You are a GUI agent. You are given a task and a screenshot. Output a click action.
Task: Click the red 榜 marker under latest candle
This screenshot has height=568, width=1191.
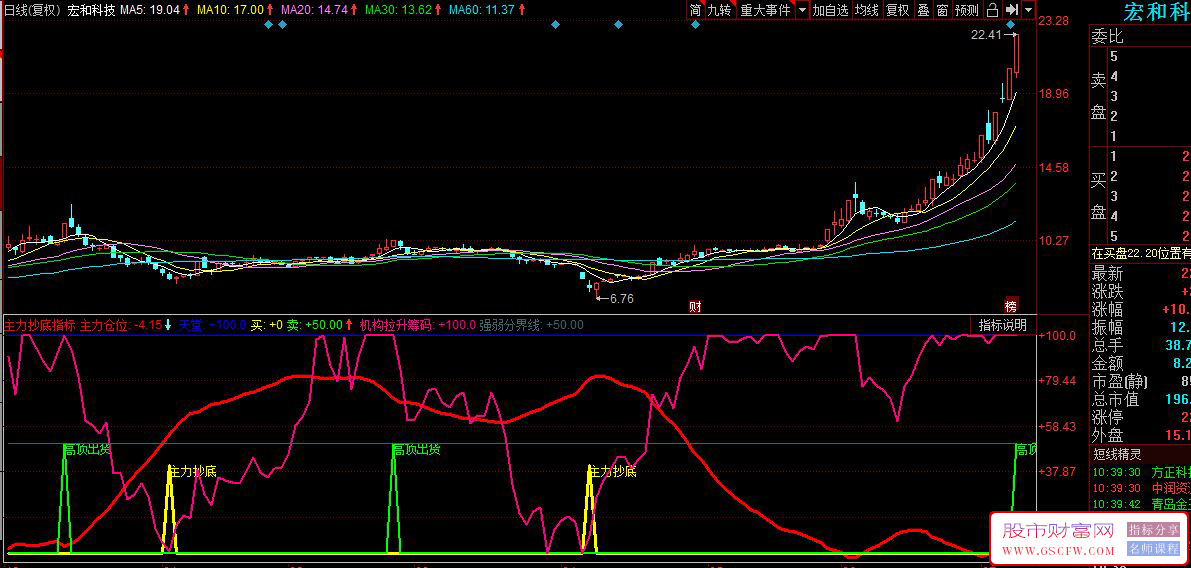pos(1010,305)
